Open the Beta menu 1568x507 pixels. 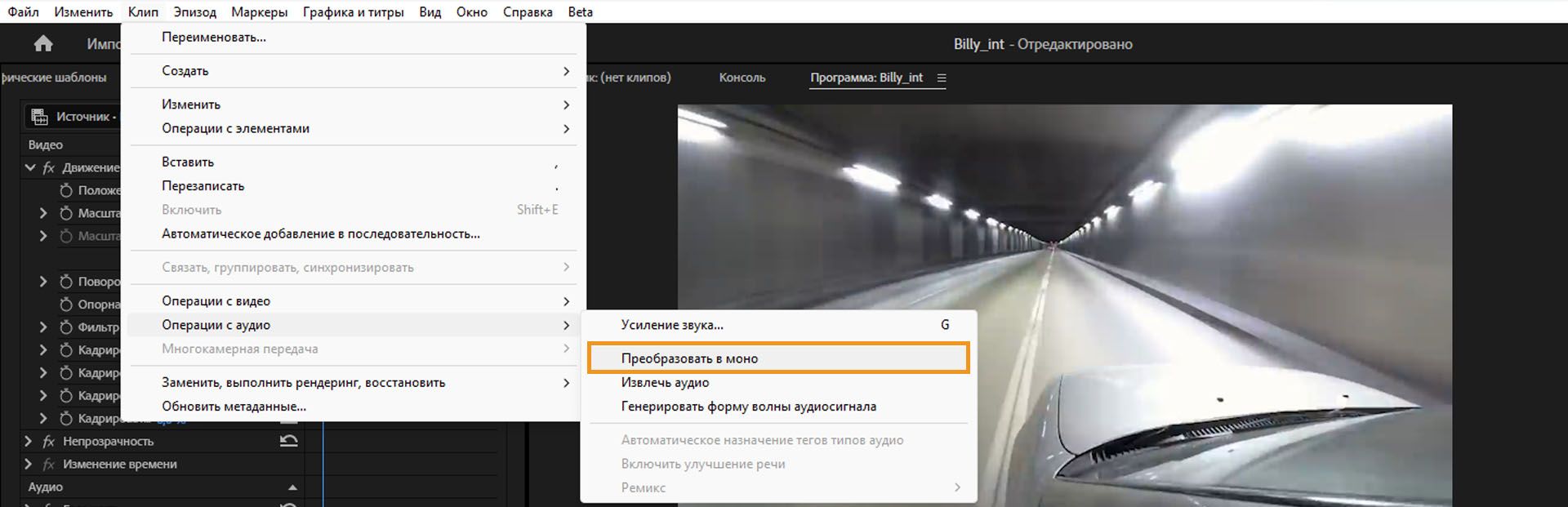pos(581,11)
